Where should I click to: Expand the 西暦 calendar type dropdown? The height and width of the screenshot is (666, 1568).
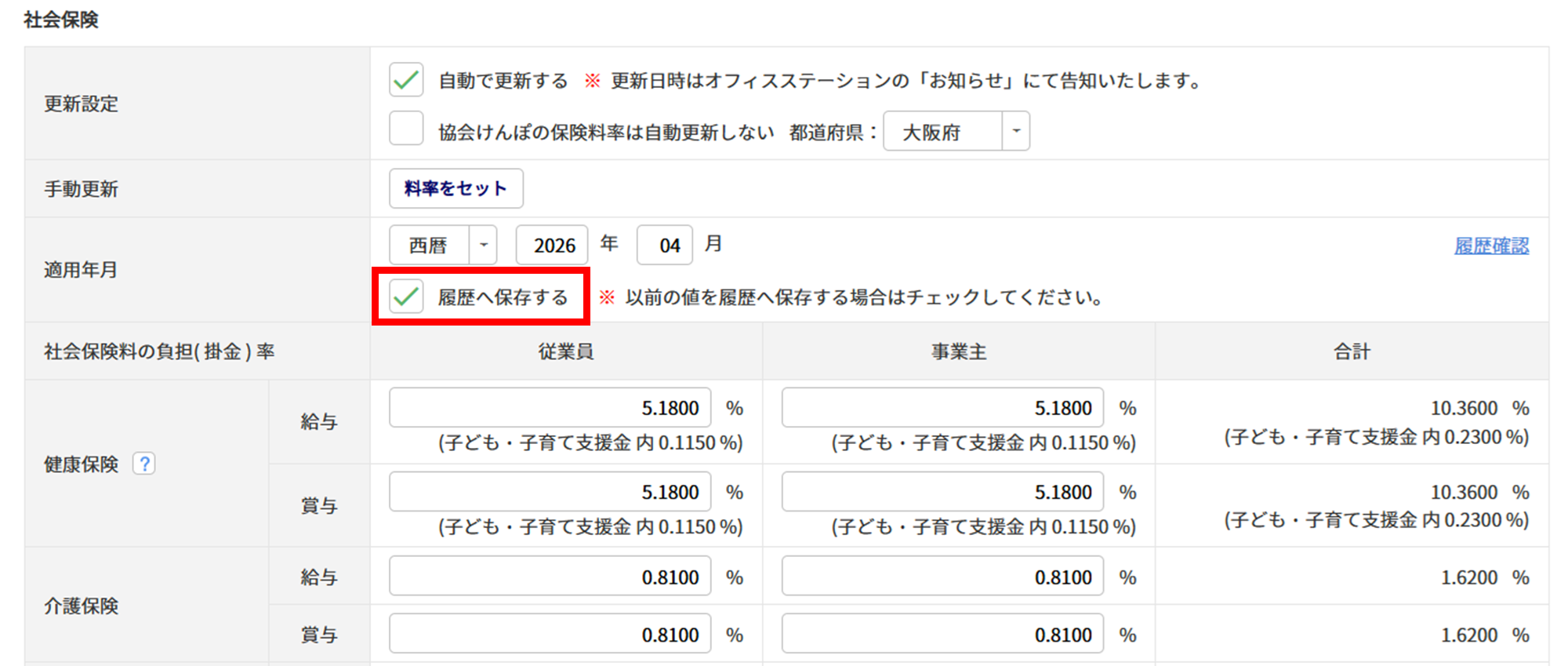443,246
